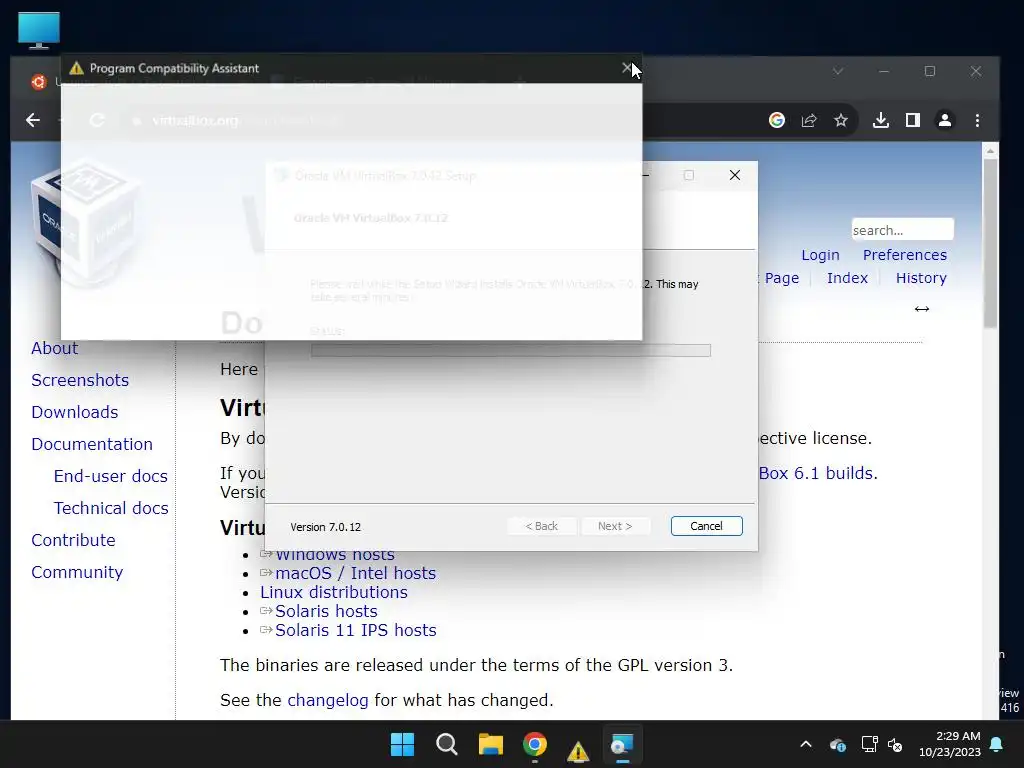
Task: Share this page using the share icon
Action: pos(808,120)
